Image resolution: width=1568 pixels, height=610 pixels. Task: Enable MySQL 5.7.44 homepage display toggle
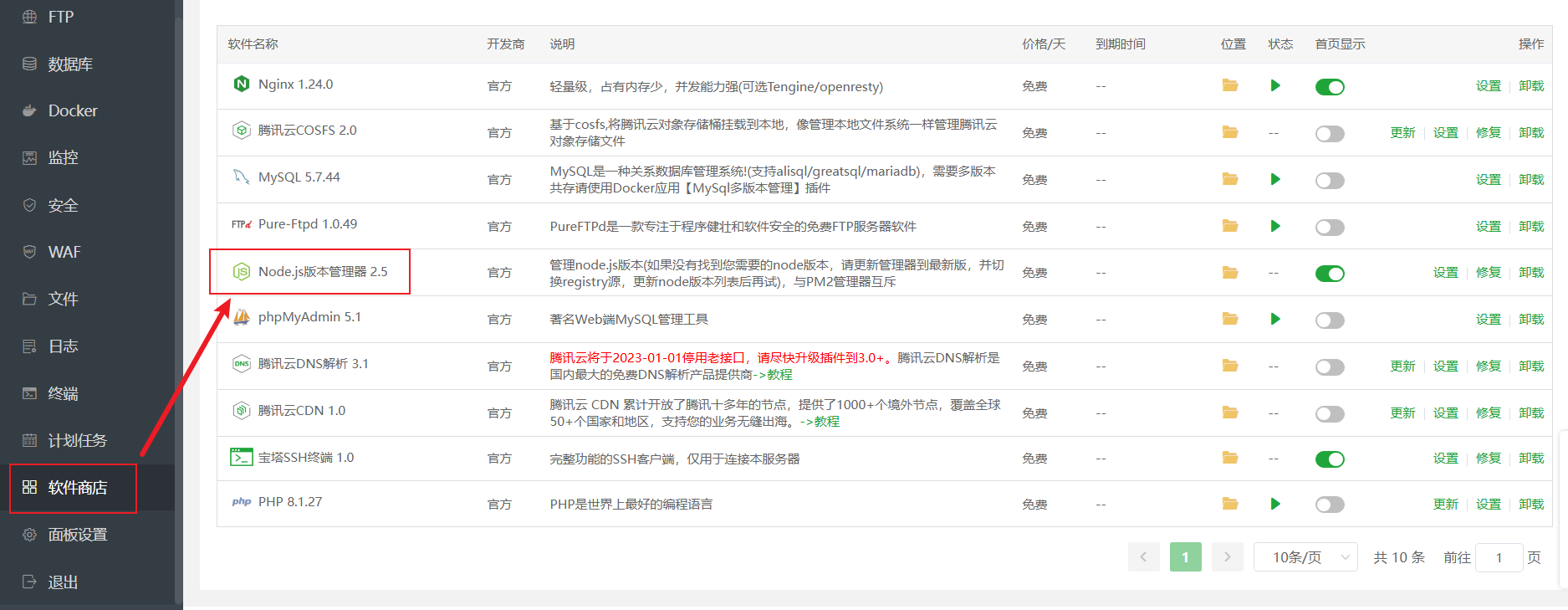click(x=1329, y=181)
